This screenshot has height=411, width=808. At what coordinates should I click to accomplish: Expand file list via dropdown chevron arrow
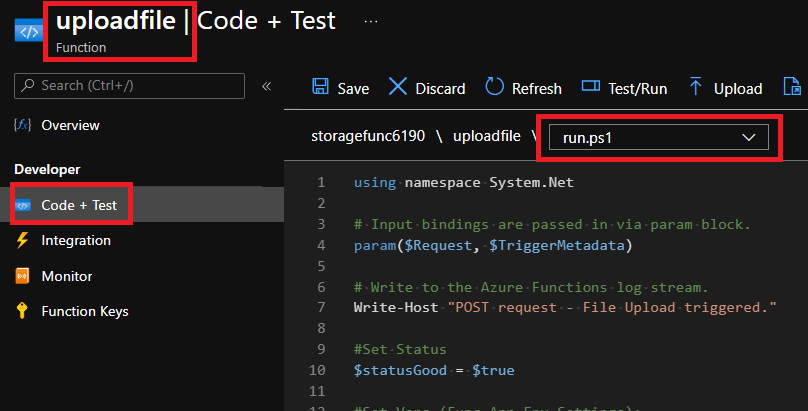[x=748, y=138]
